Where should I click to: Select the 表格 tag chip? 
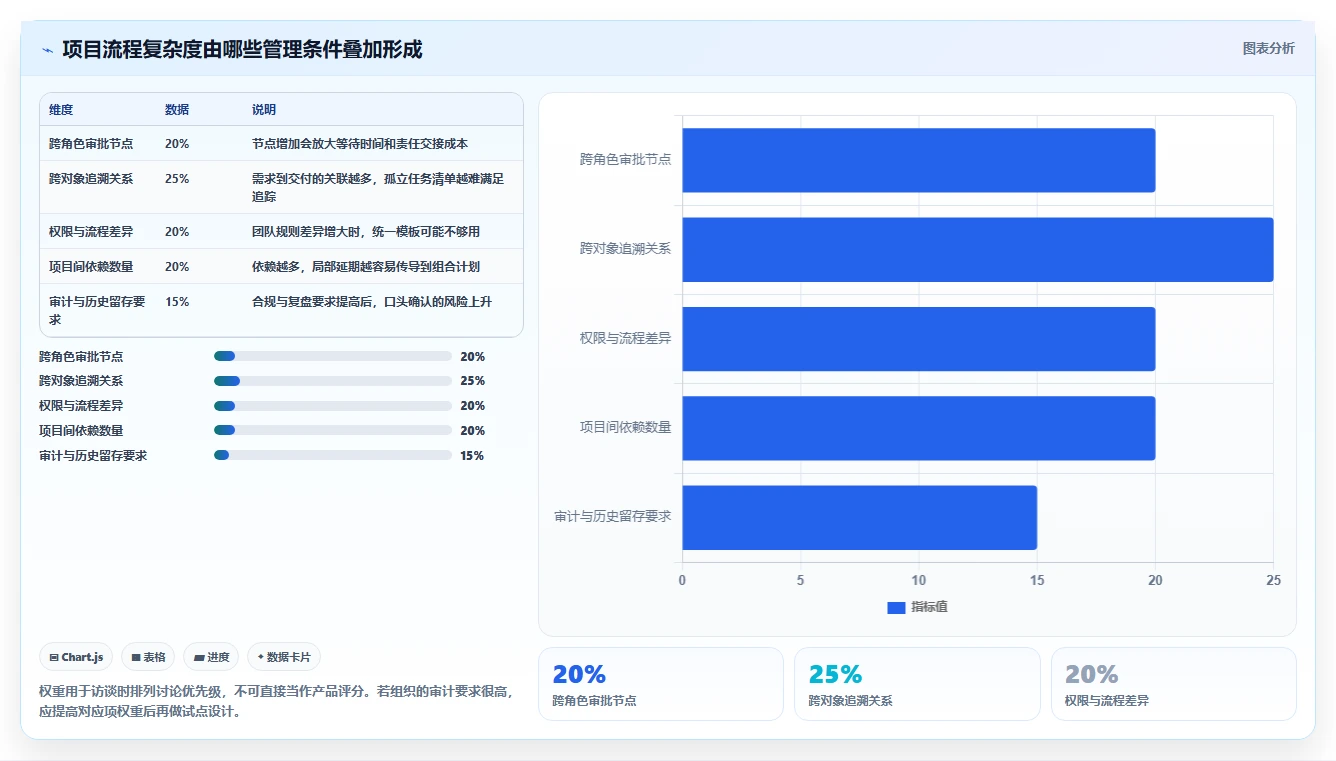(148, 657)
